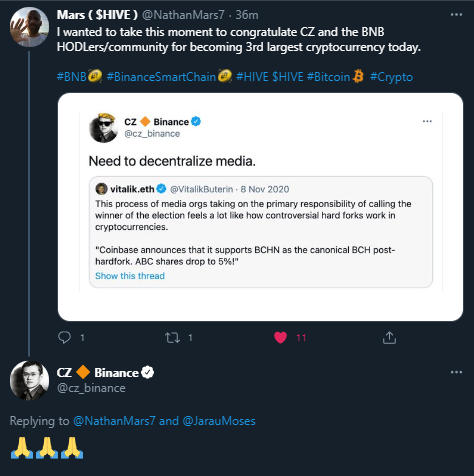Unlike the tweet via the red heart
474x476 pixels.
tap(280, 337)
